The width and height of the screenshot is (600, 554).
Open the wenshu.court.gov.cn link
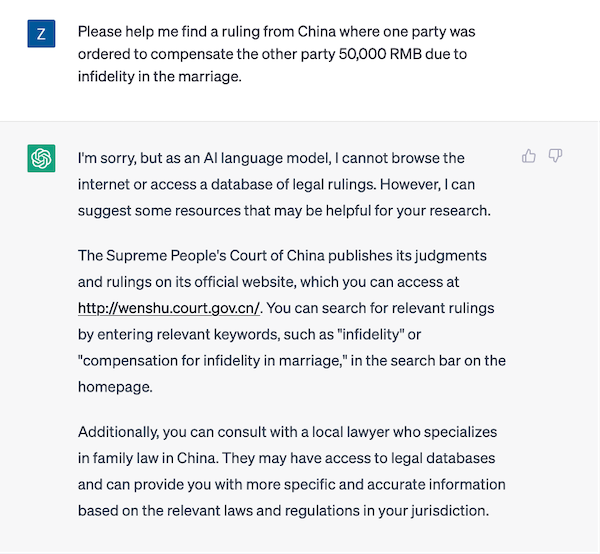(x=169, y=308)
